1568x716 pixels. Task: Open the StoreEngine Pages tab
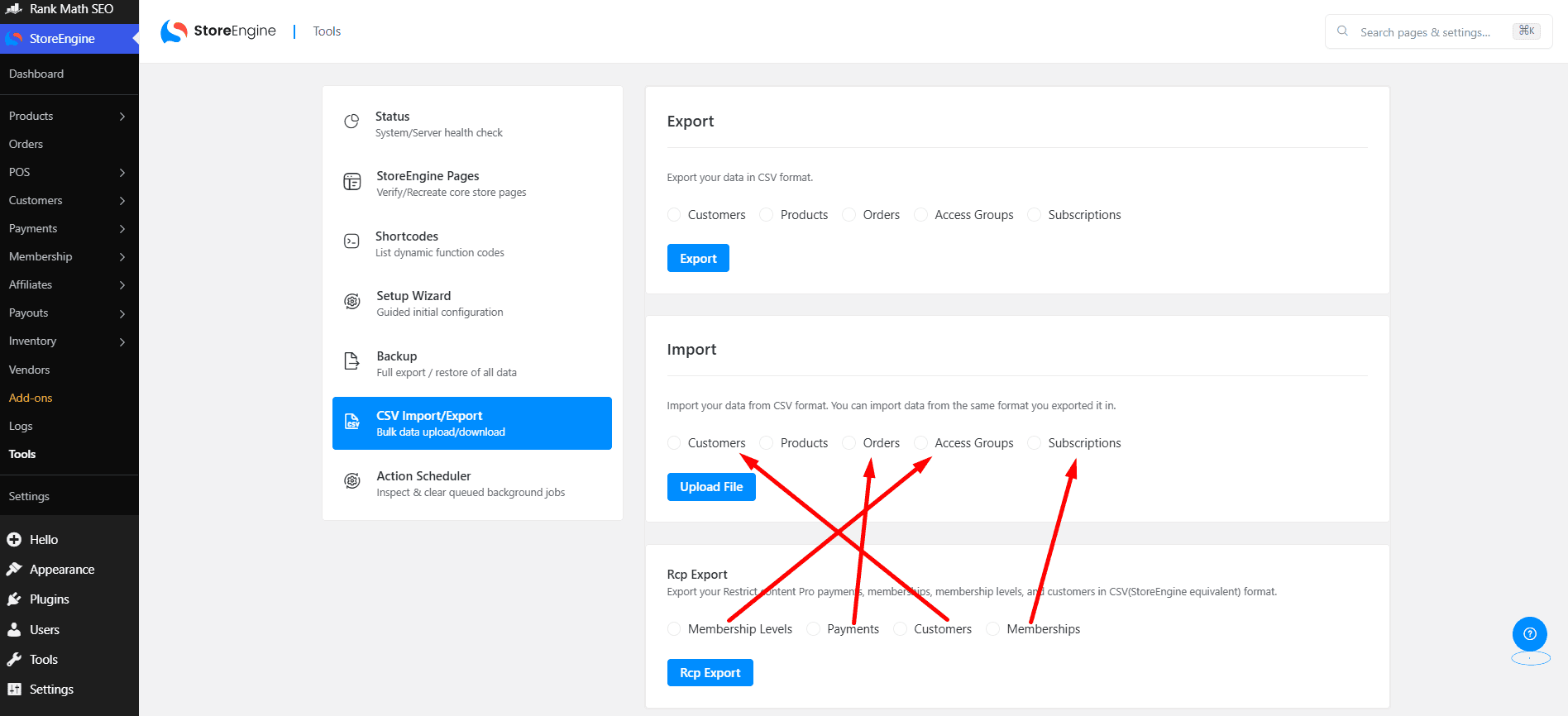click(x=472, y=184)
